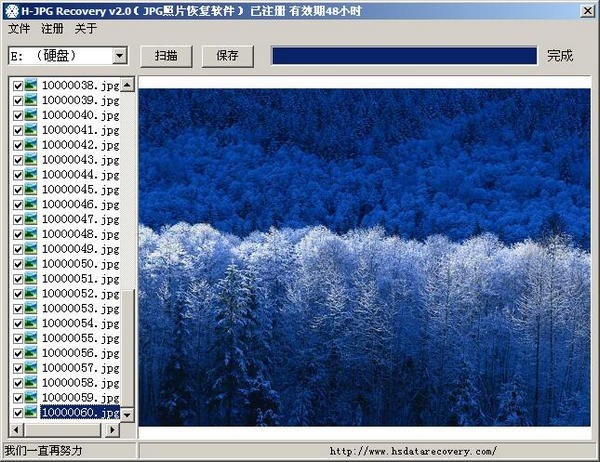Click image icon beside 10000054.jpg
The image size is (600, 462).
coord(31,323)
